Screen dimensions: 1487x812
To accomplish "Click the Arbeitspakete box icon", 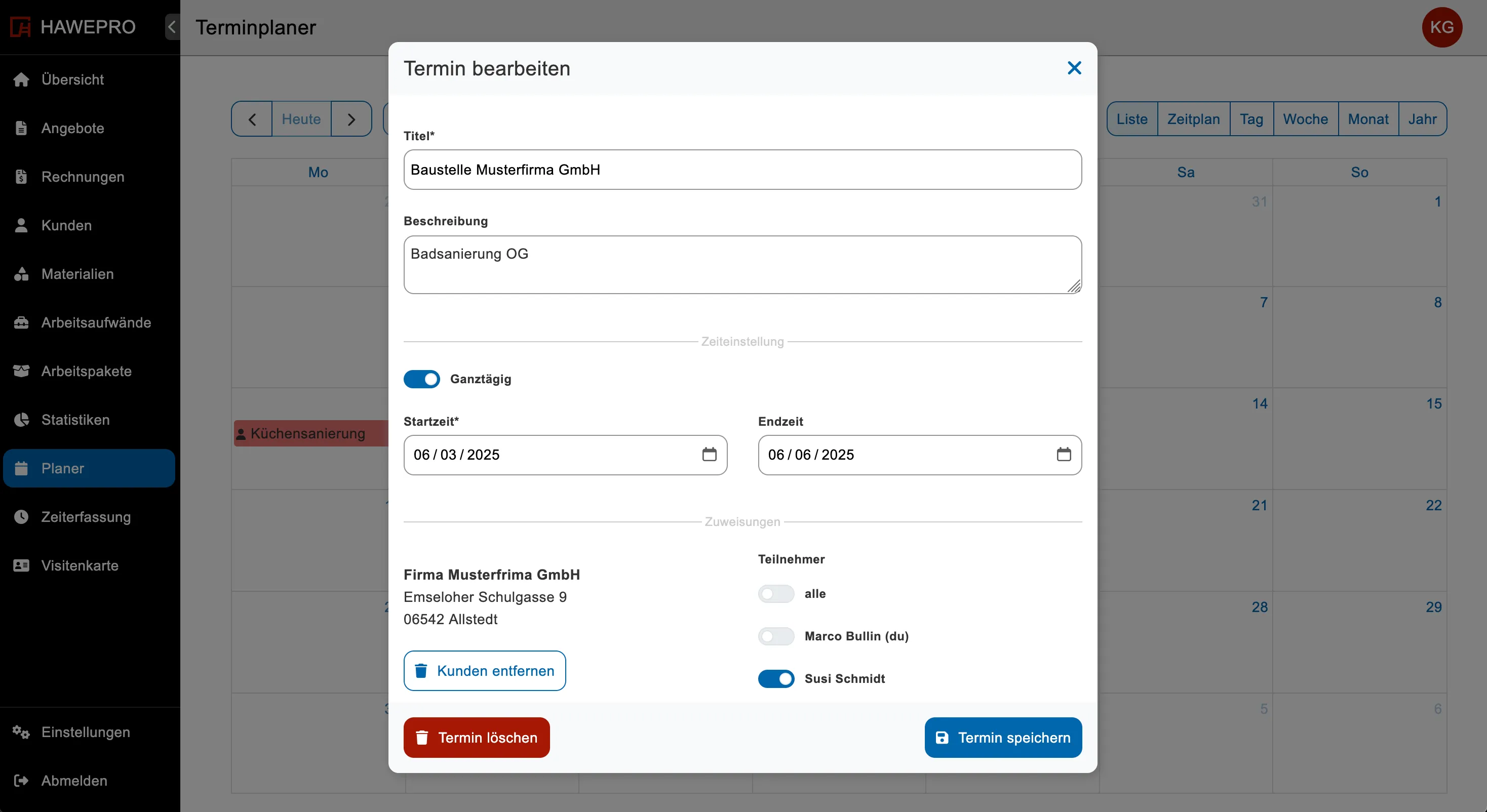I will 21,371.
